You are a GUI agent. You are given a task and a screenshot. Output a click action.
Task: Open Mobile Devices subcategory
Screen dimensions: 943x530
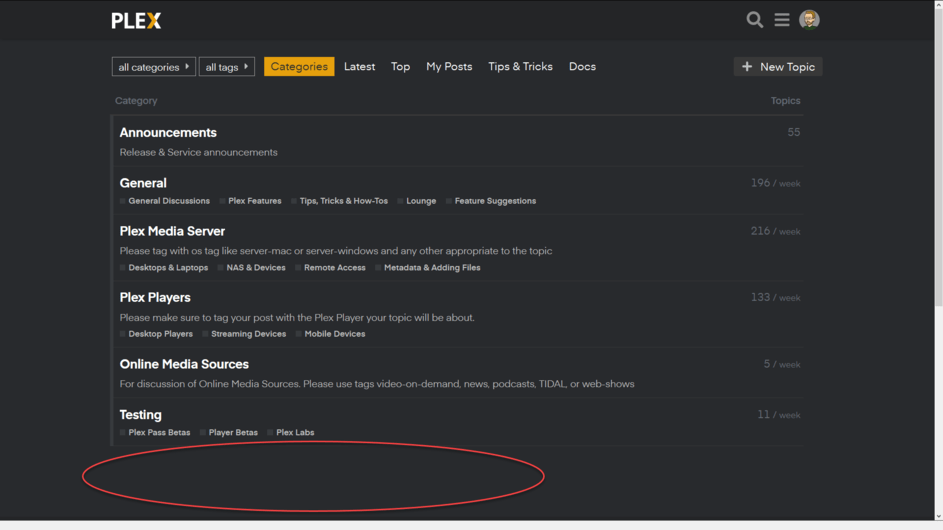[x=334, y=334]
